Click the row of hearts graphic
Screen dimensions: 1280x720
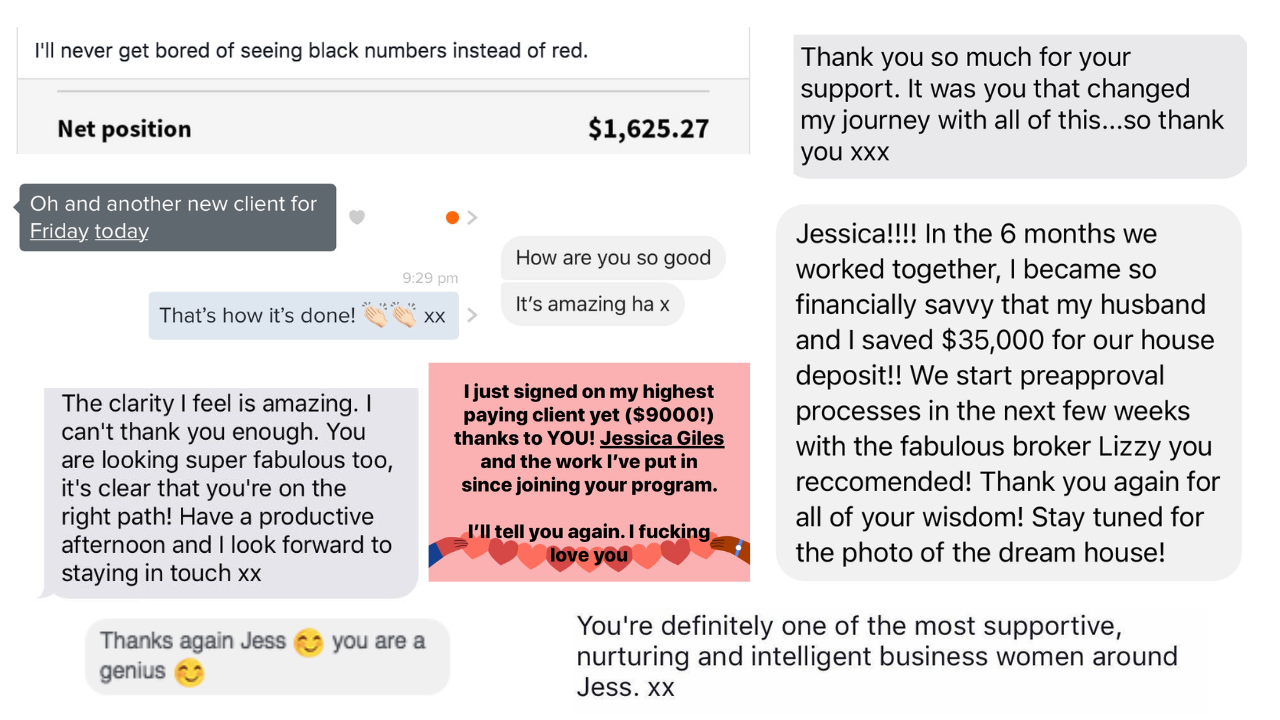[589, 551]
